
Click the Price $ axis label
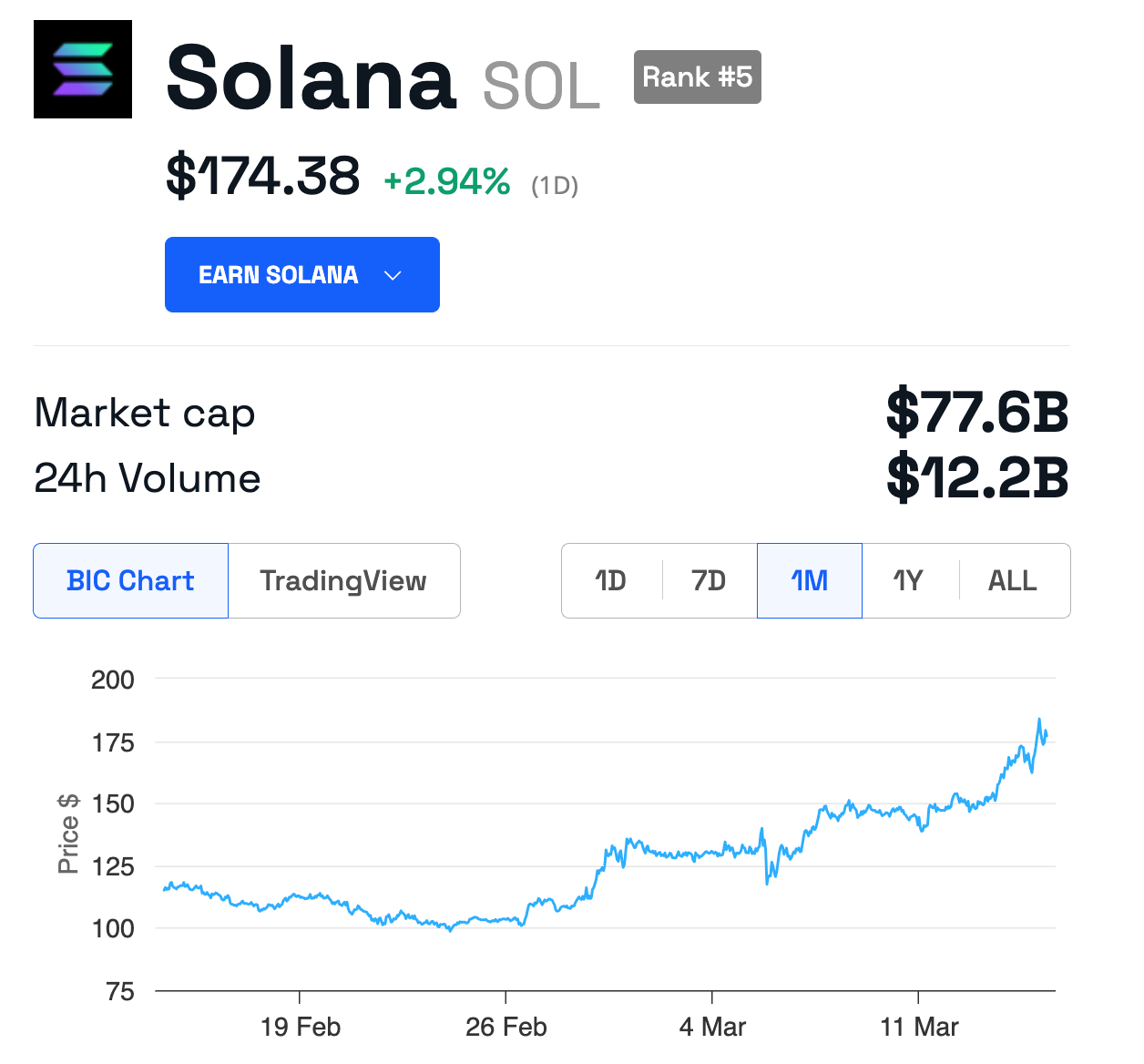[x=67, y=834]
